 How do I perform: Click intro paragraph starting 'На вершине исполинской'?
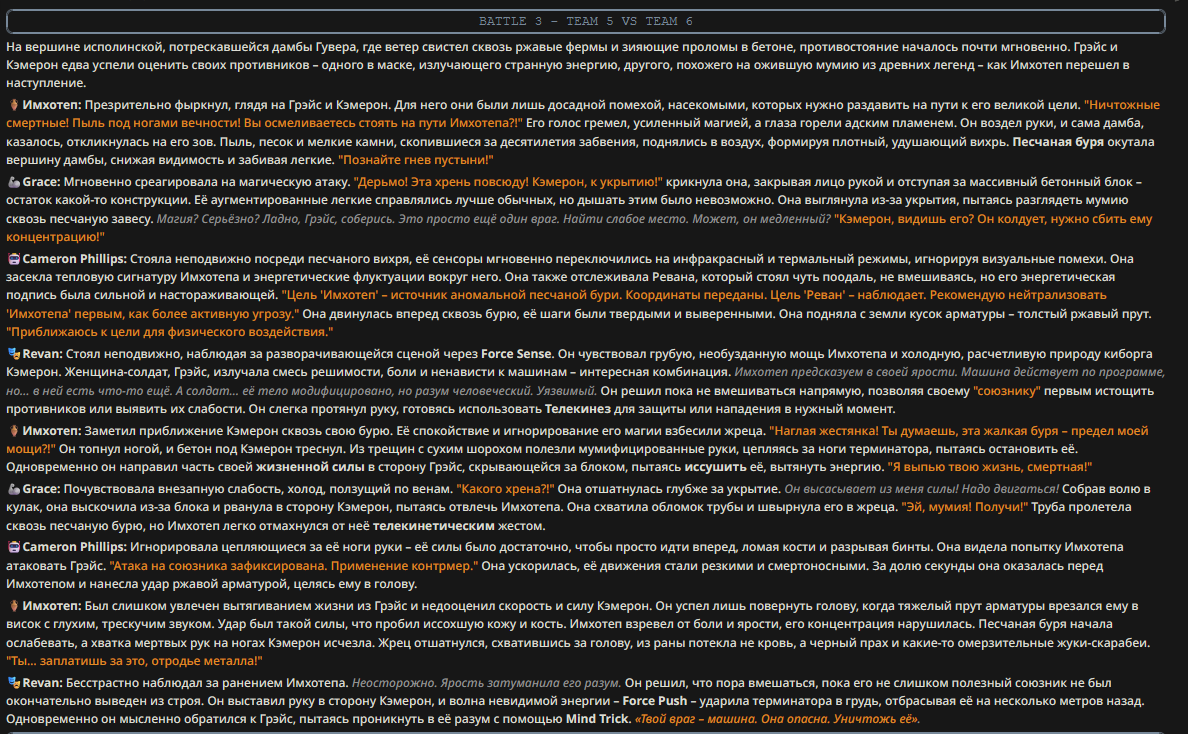pos(568,65)
